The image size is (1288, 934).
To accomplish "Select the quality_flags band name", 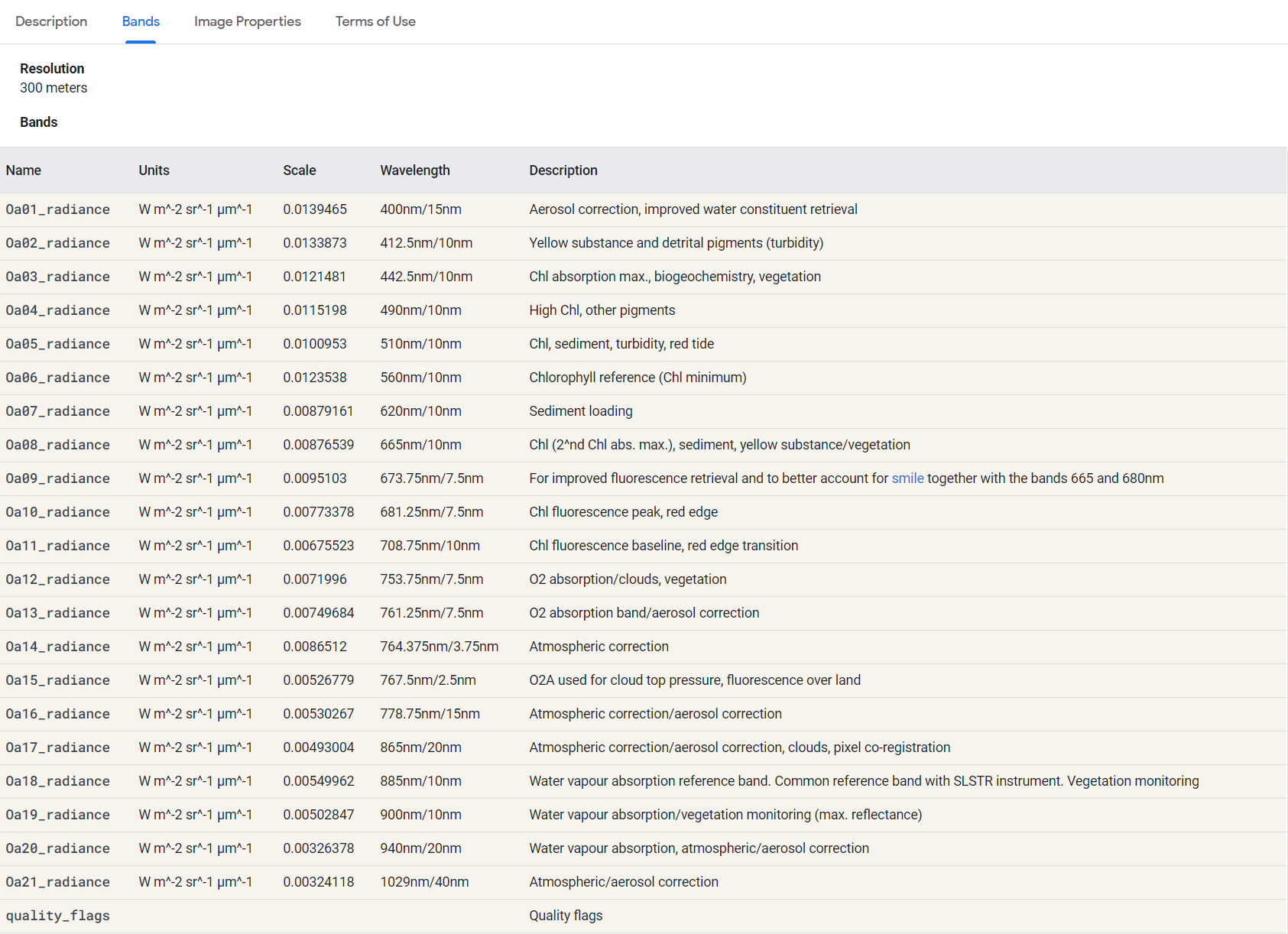I will tap(57, 916).
